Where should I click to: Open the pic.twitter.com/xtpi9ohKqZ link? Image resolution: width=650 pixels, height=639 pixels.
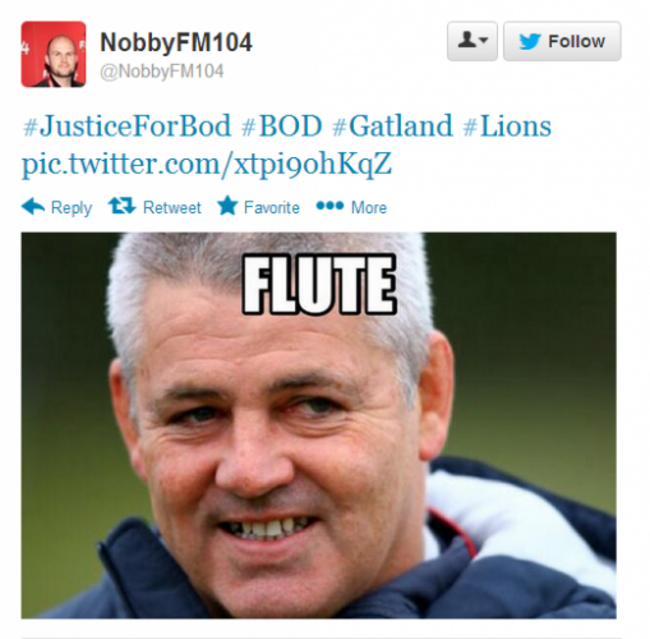click(x=206, y=164)
